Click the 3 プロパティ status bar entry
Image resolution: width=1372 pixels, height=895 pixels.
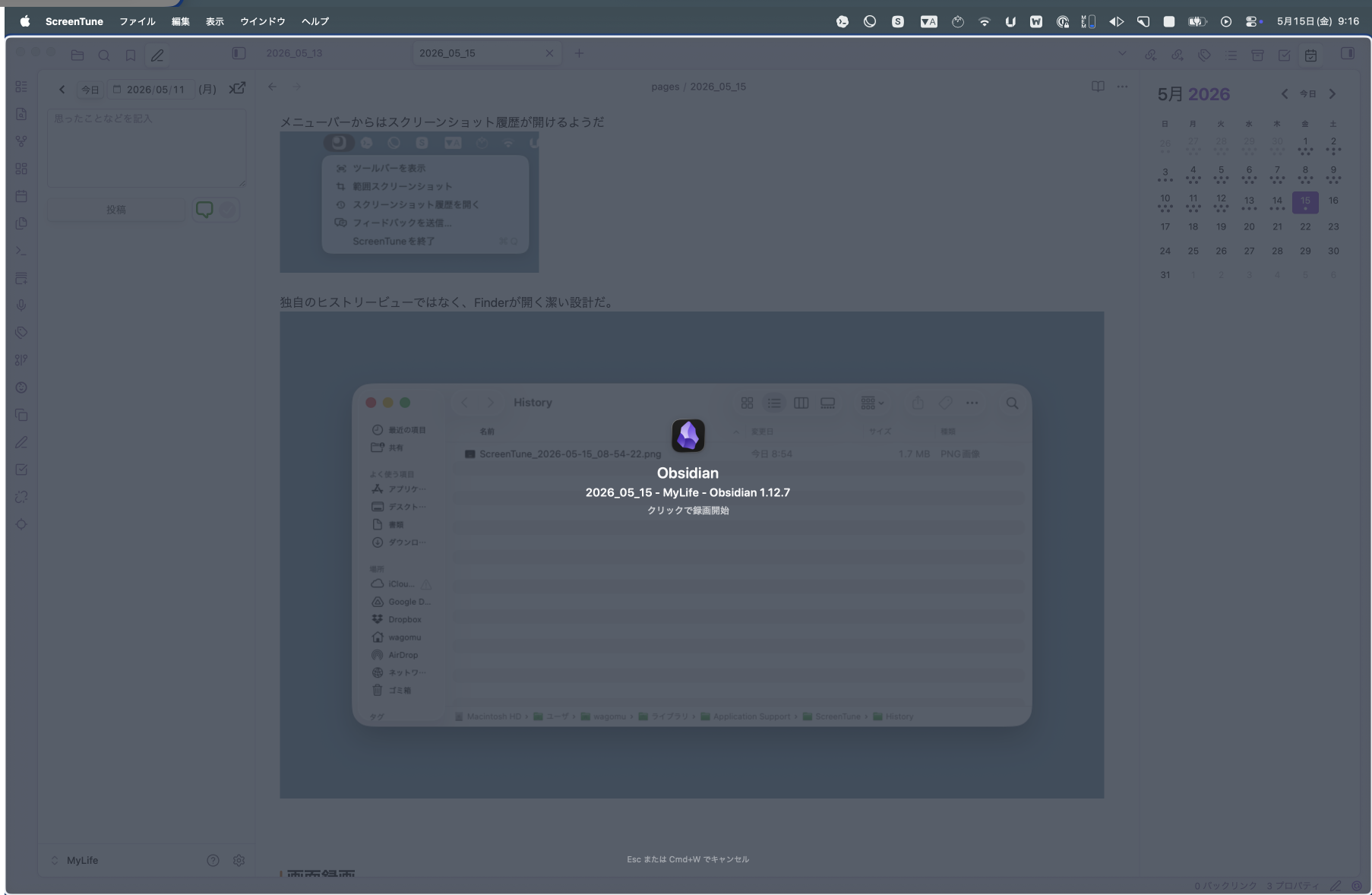[x=1293, y=886]
